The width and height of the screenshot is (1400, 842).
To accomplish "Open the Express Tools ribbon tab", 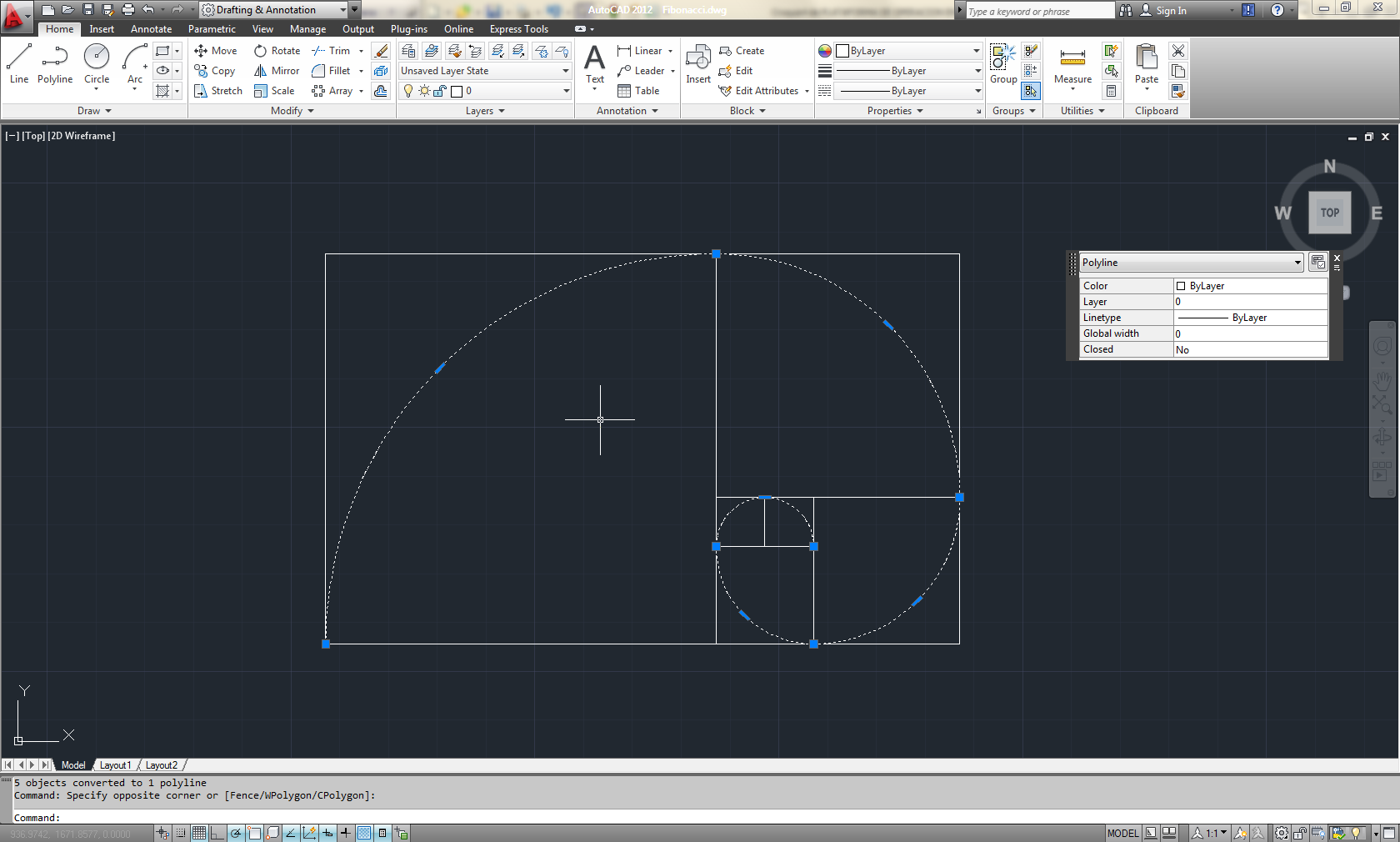I will [518, 29].
